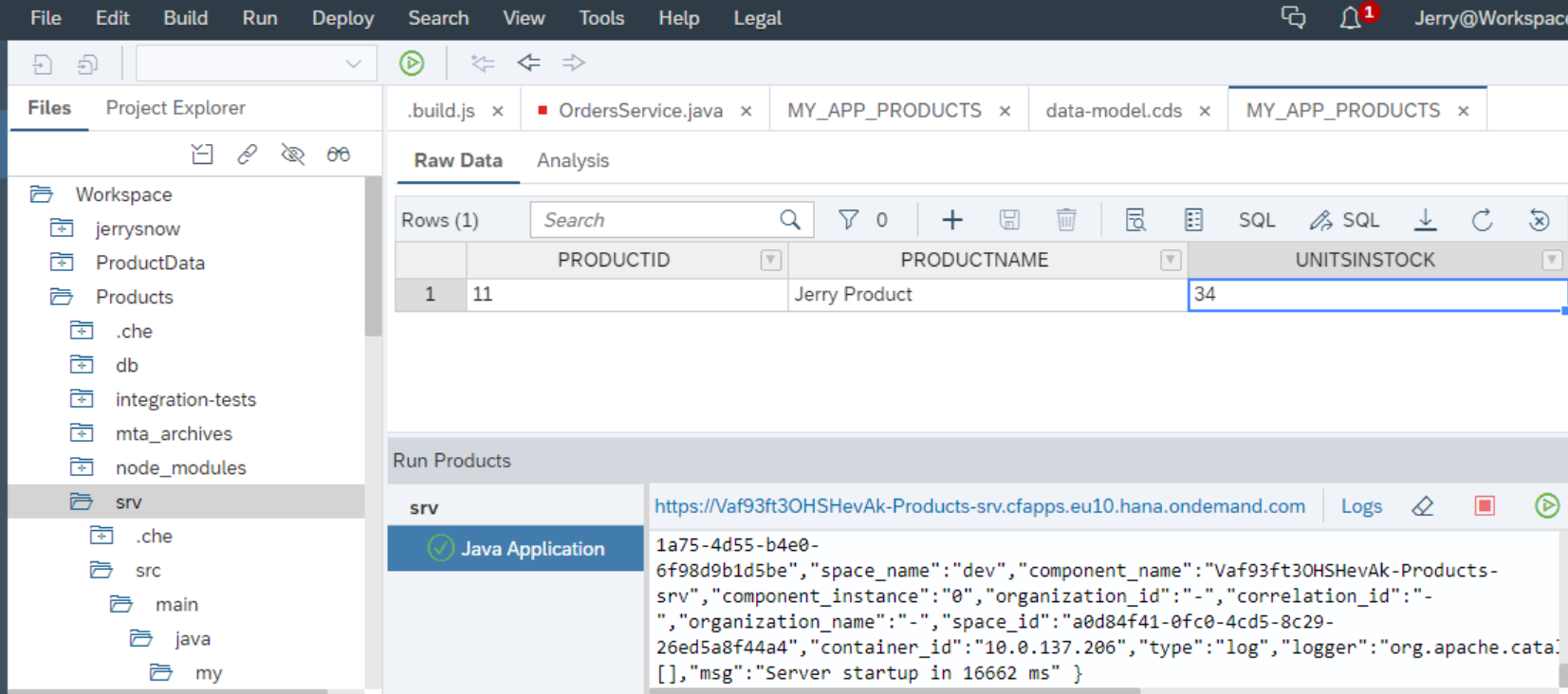Open the filter icon in table toolbar
The height and width of the screenshot is (694, 1568).
[x=848, y=221]
